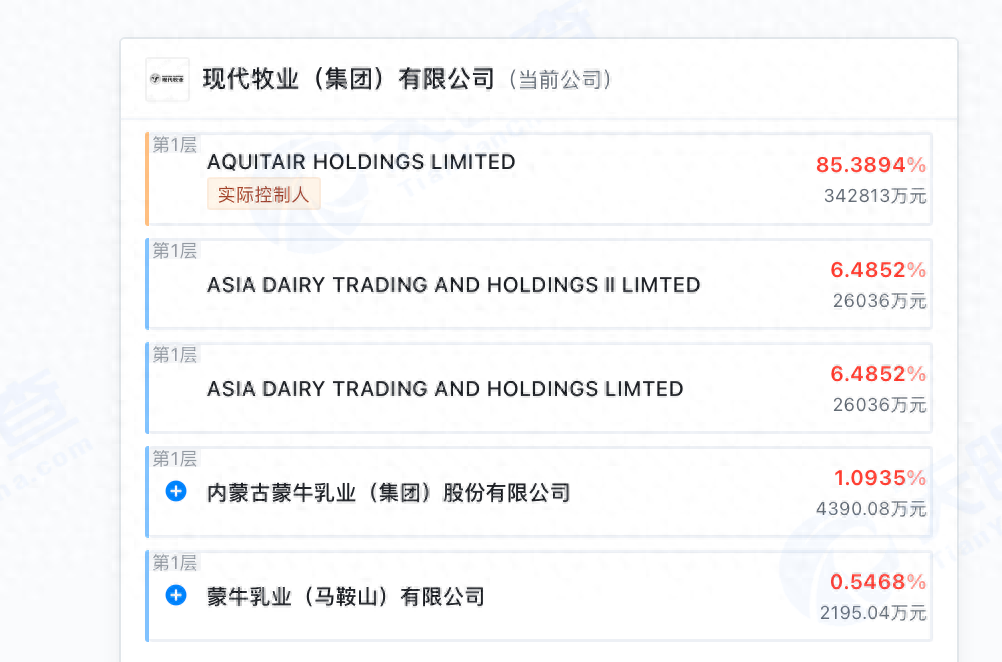Open 蒙牛乳业（马鞍山）有限公司 link
1002x662 pixels.
click(345, 597)
